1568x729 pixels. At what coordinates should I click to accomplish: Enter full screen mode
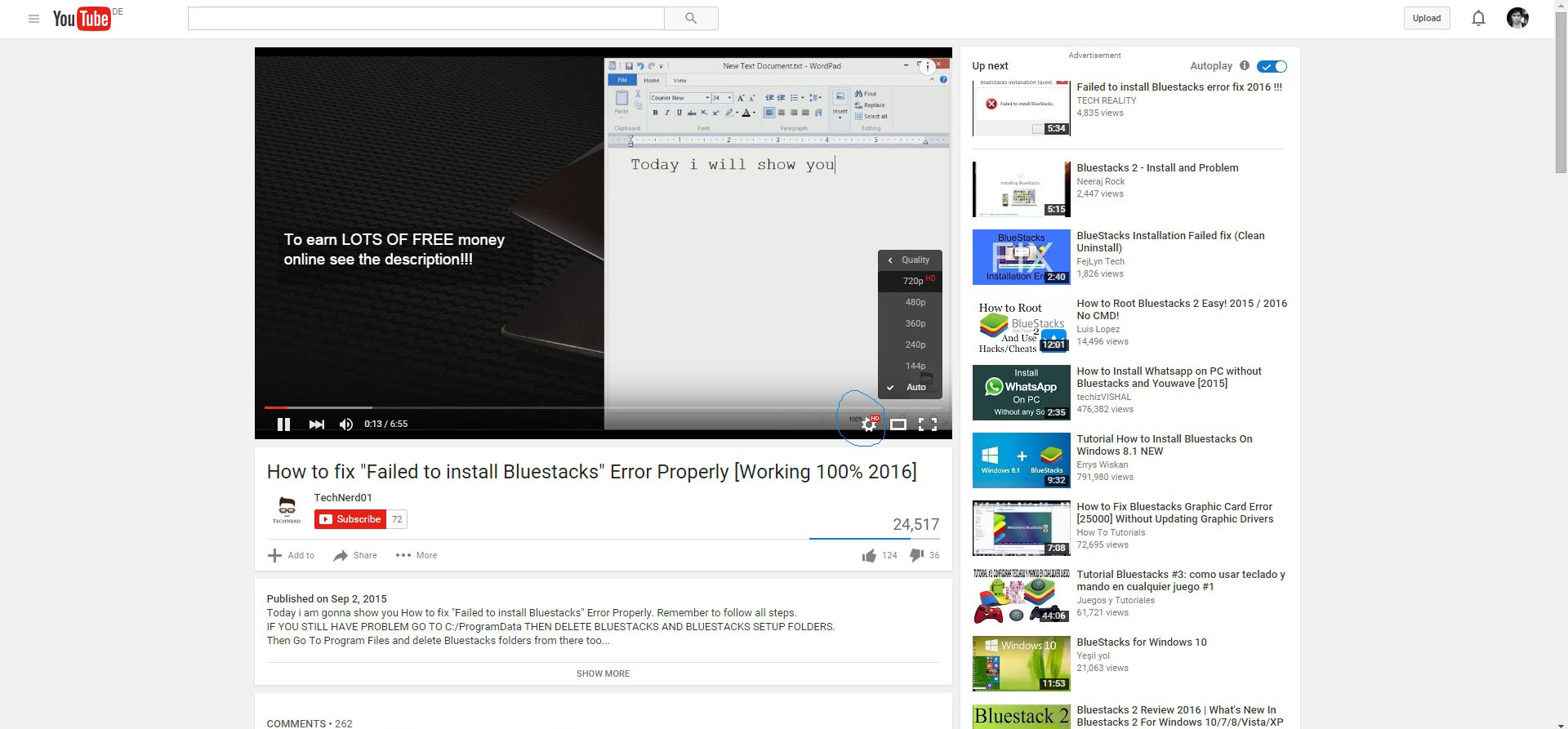928,424
